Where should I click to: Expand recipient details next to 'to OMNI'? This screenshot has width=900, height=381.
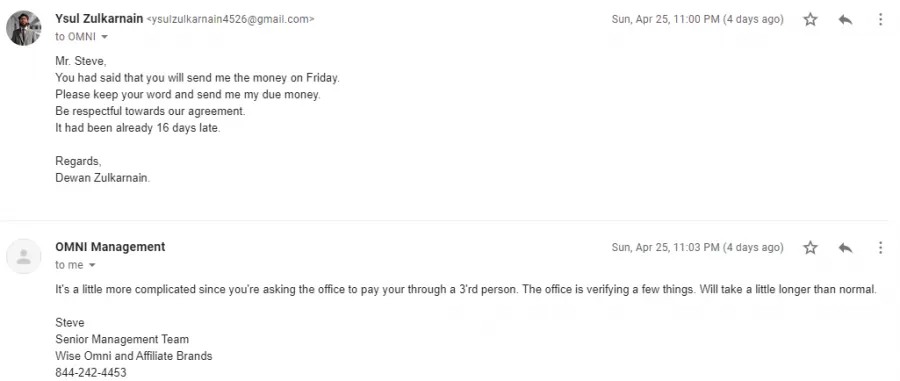[x=104, y=37]
